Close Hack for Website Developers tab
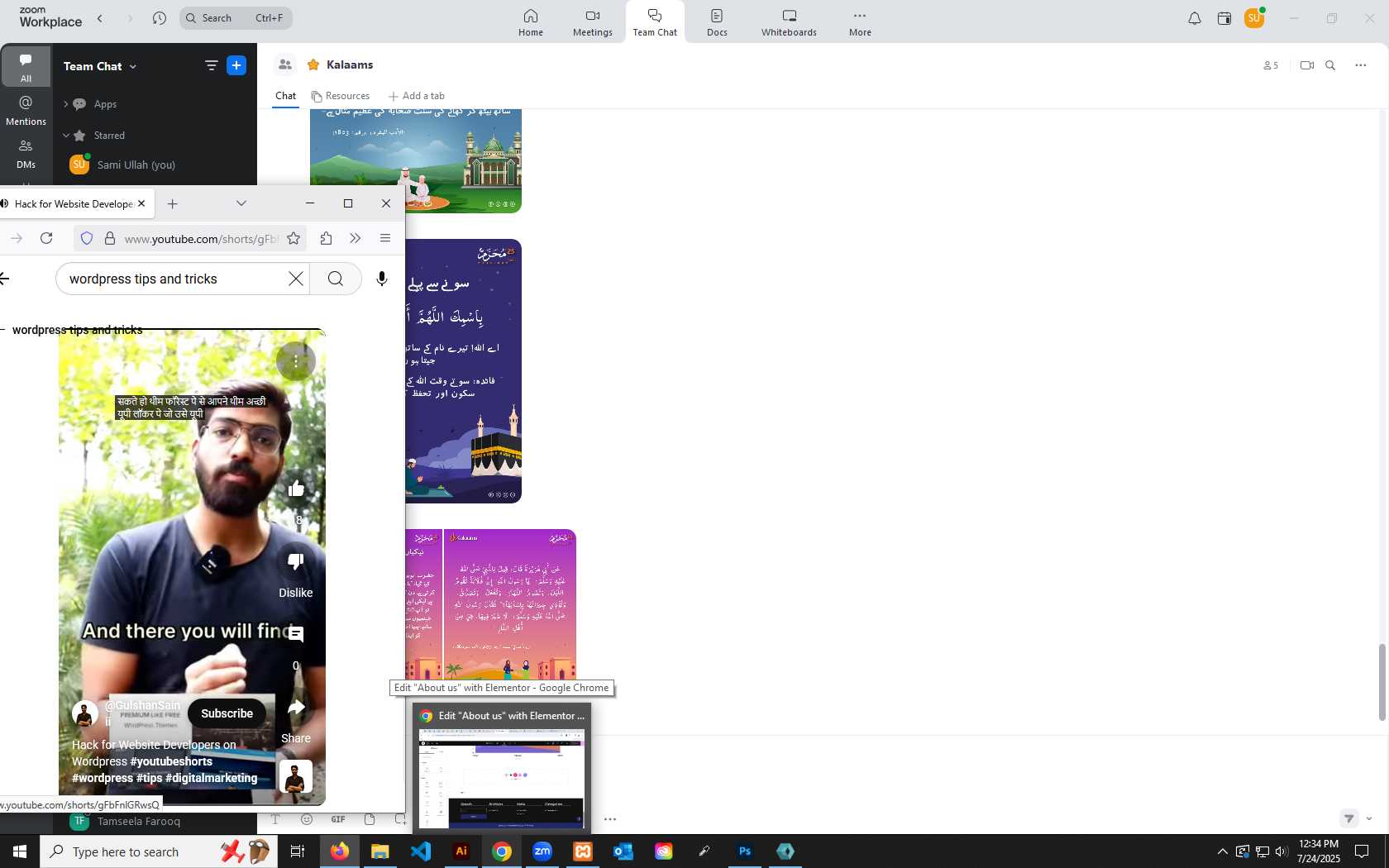 (141, 203)
